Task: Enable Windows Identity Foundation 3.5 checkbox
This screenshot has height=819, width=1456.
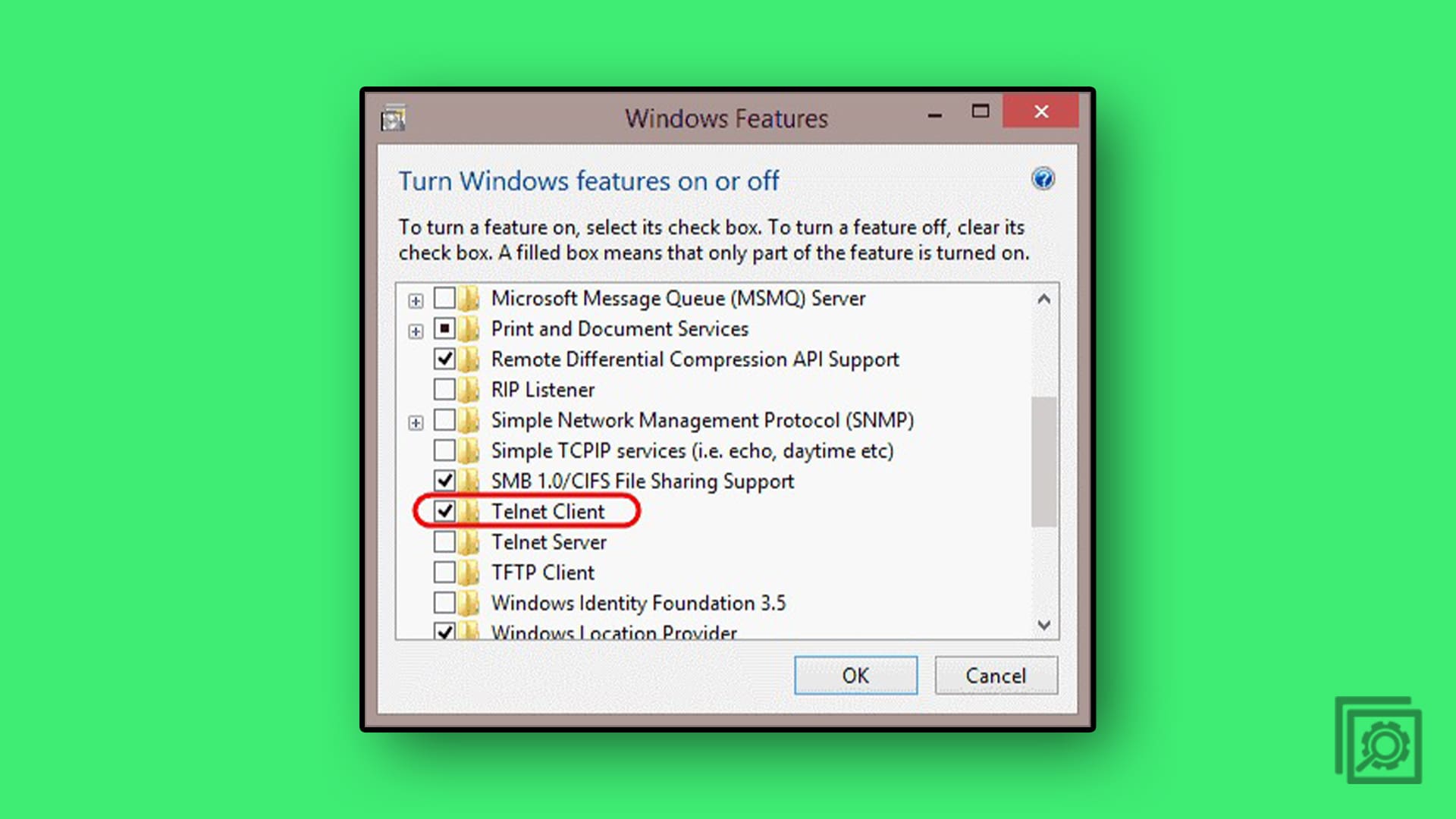Action: click(x=444, y=602)
